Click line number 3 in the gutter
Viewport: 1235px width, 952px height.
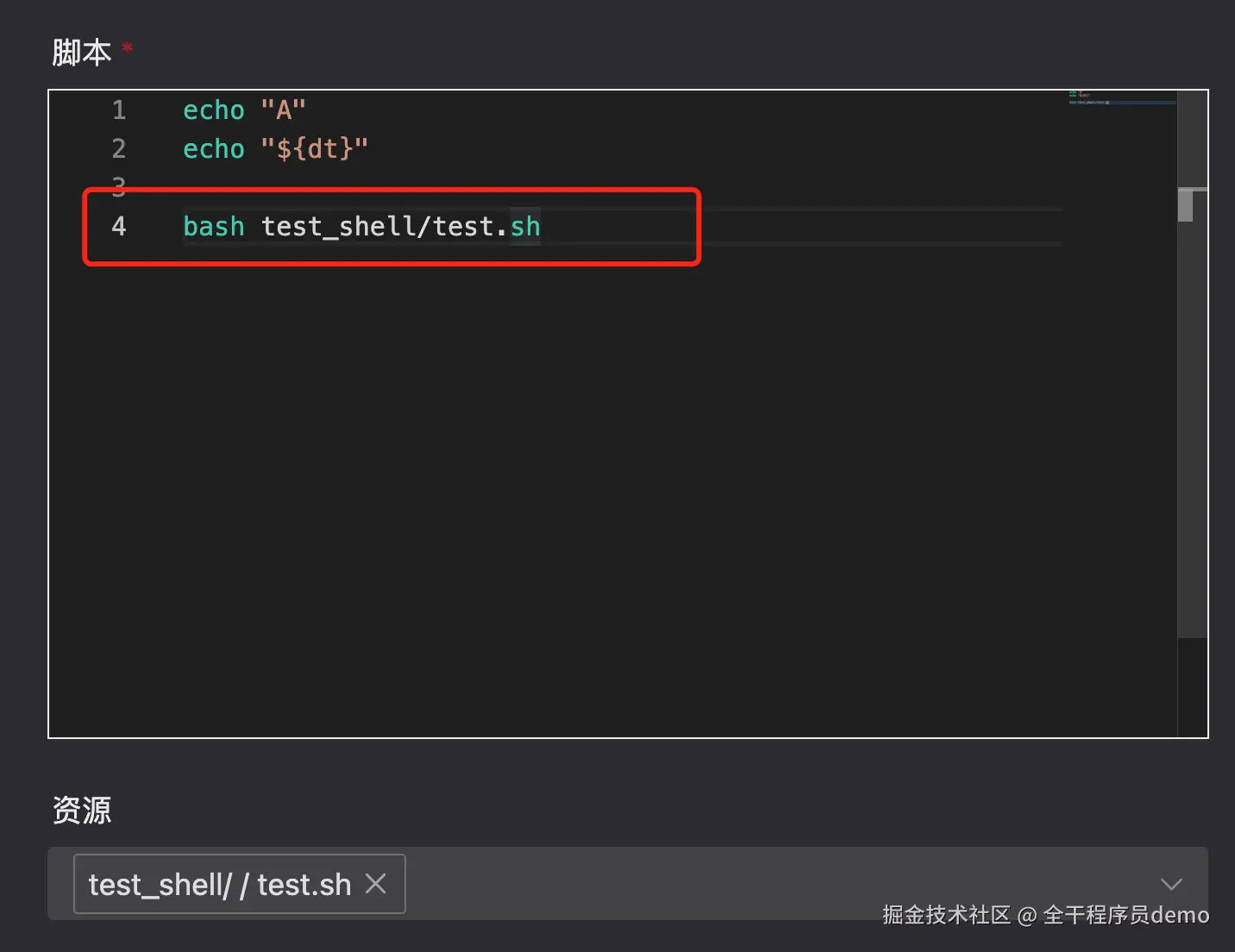[119, 185]
